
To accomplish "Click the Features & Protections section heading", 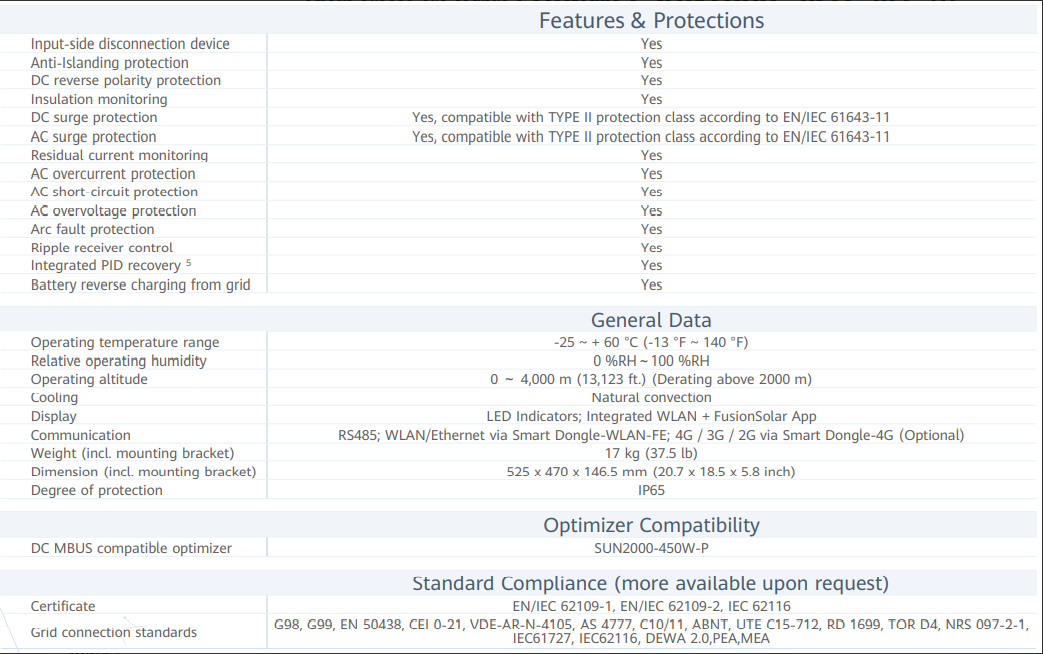I will pos(651,20).
